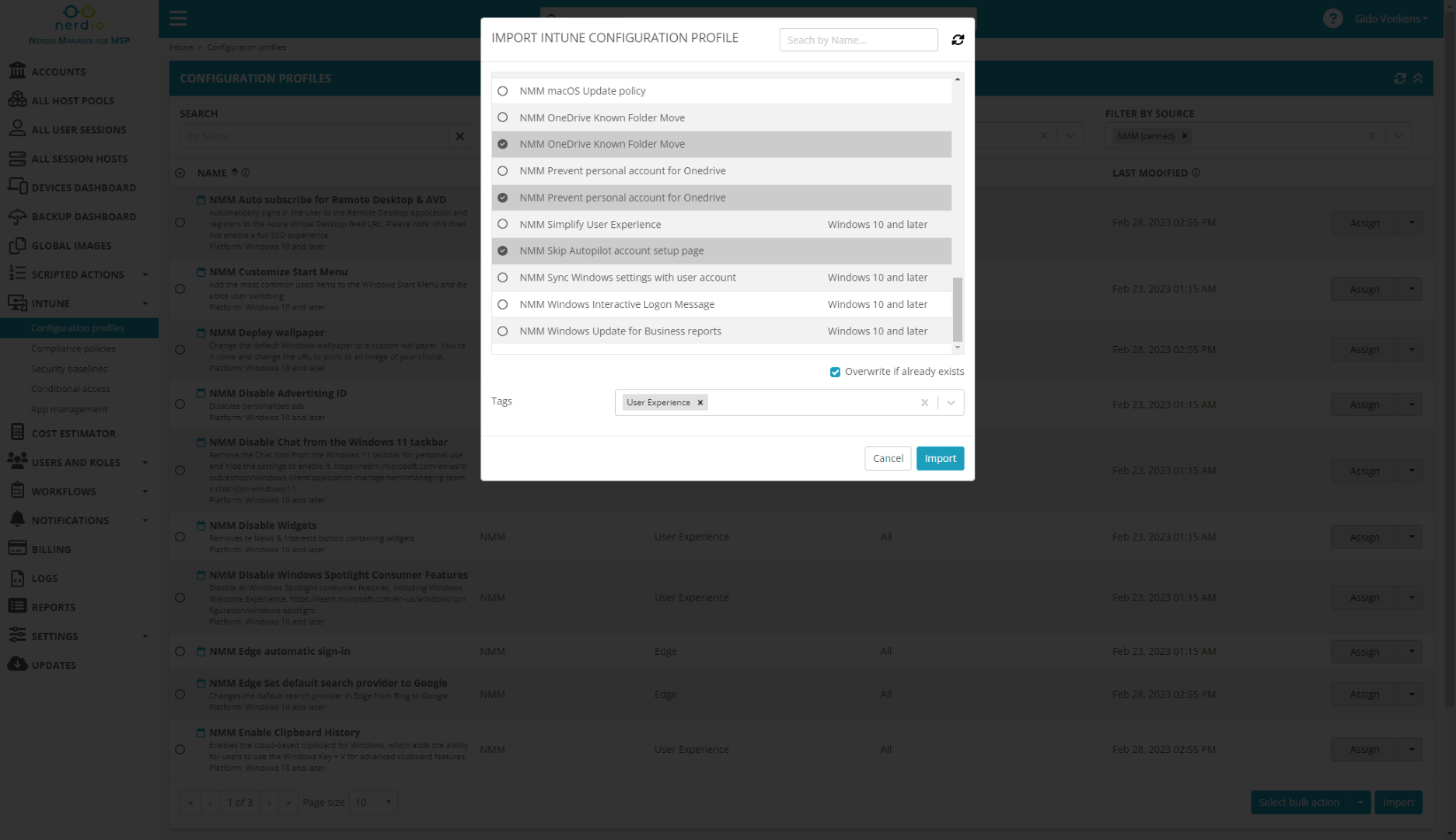Image resolution: width=1456 pixels, height=840 pixels.
Task: Open the Page size dropdown
Action: (374, 802)
